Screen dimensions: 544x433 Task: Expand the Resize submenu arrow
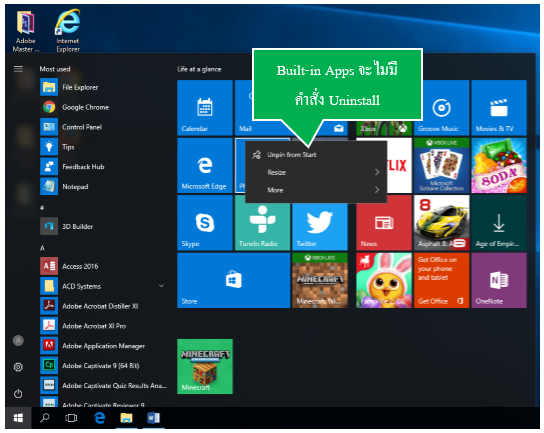tap(377, 172)
